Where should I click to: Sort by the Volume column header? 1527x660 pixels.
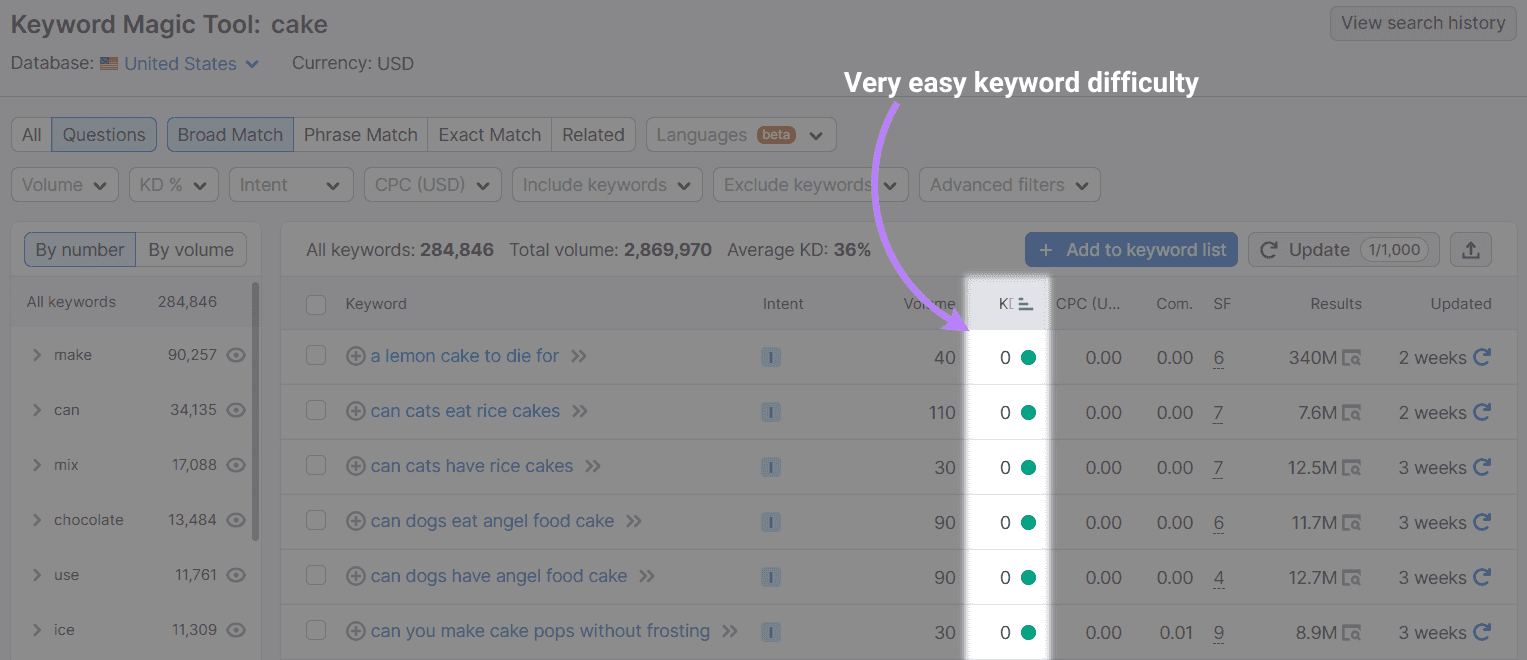pos(930,304)
